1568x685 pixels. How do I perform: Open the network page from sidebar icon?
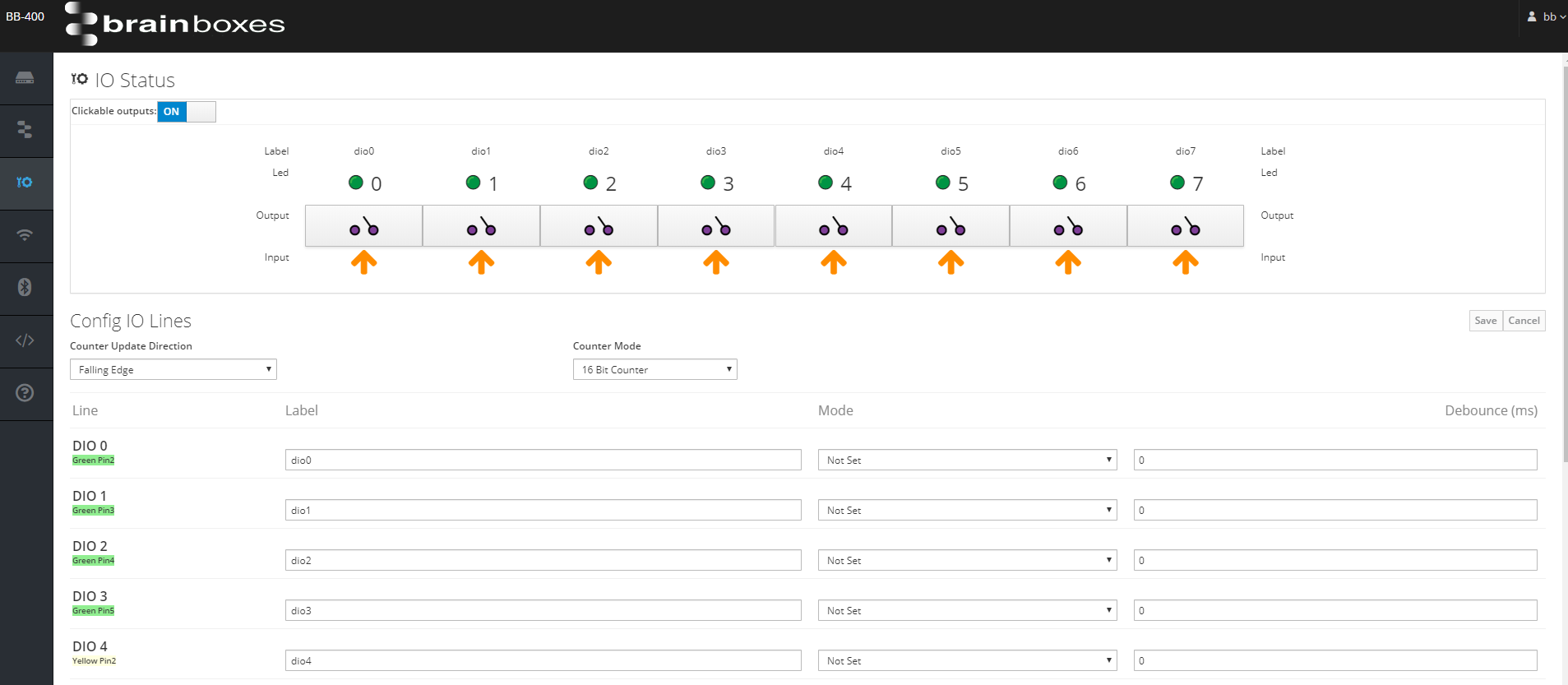tap(25, 130)
